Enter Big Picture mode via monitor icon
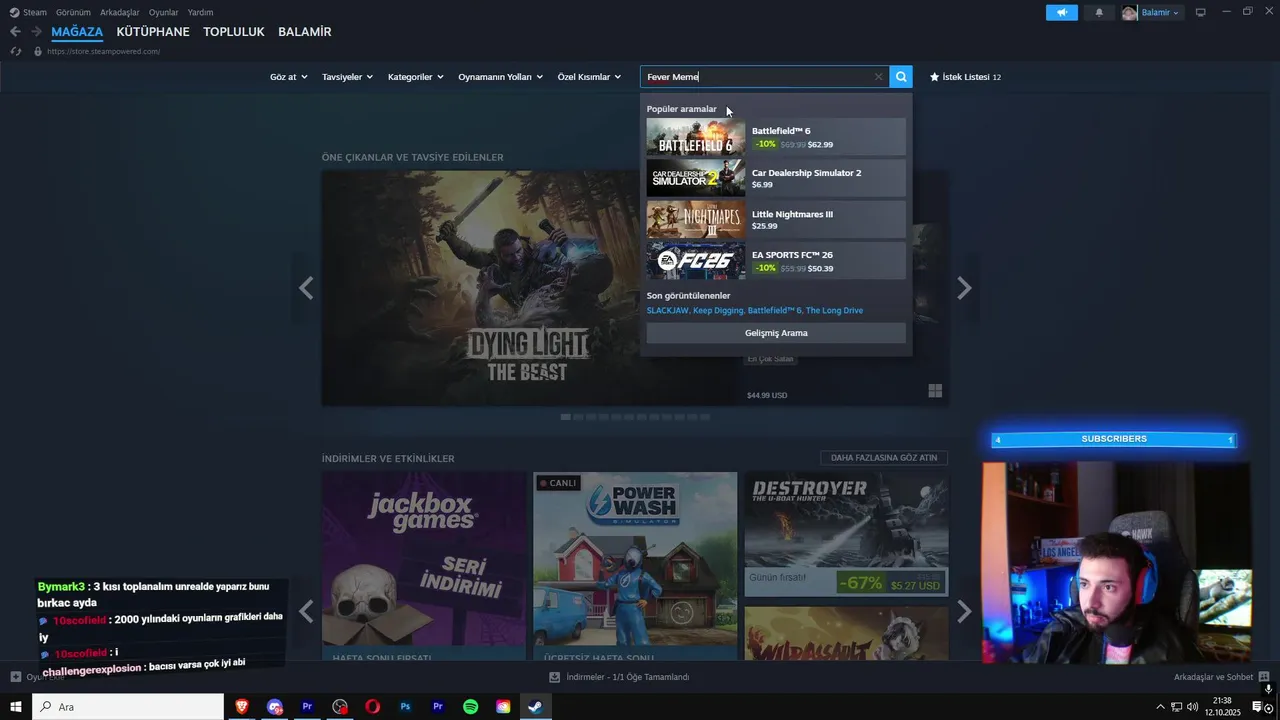1280x720 pixels. pyautogui.click(x=1201, y=13)
